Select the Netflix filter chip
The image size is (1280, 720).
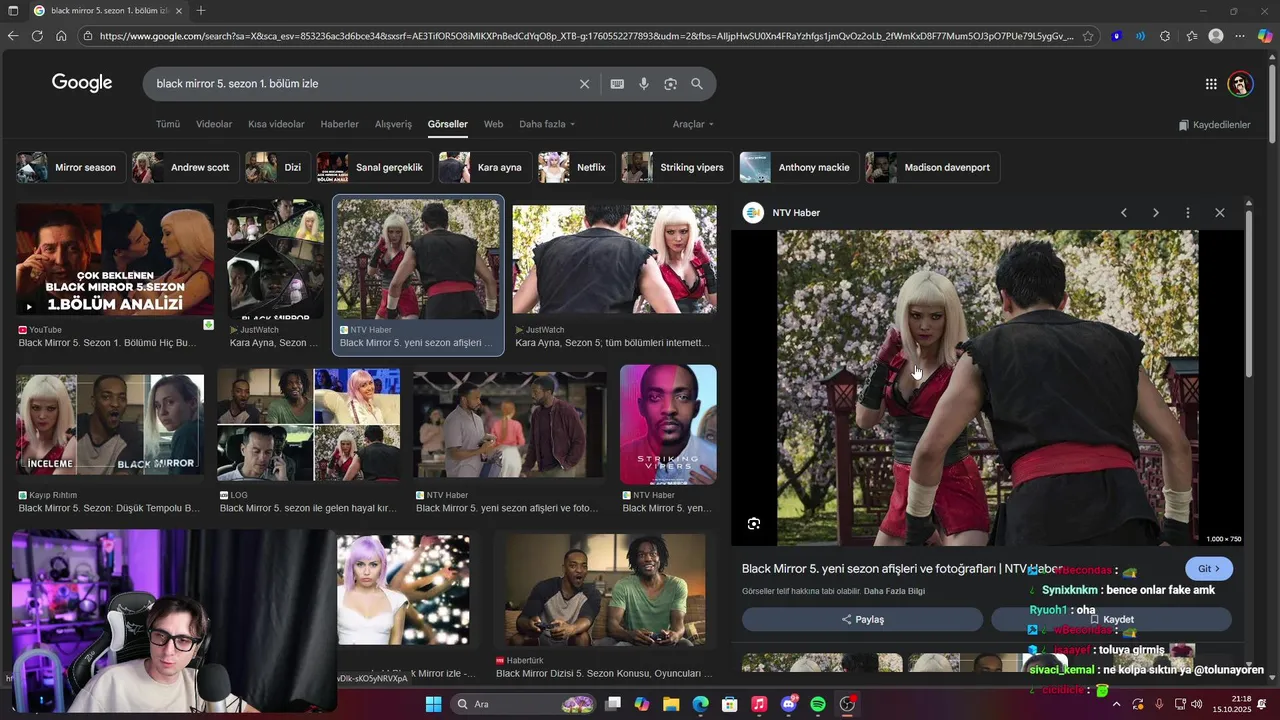[x=577, y=167]
